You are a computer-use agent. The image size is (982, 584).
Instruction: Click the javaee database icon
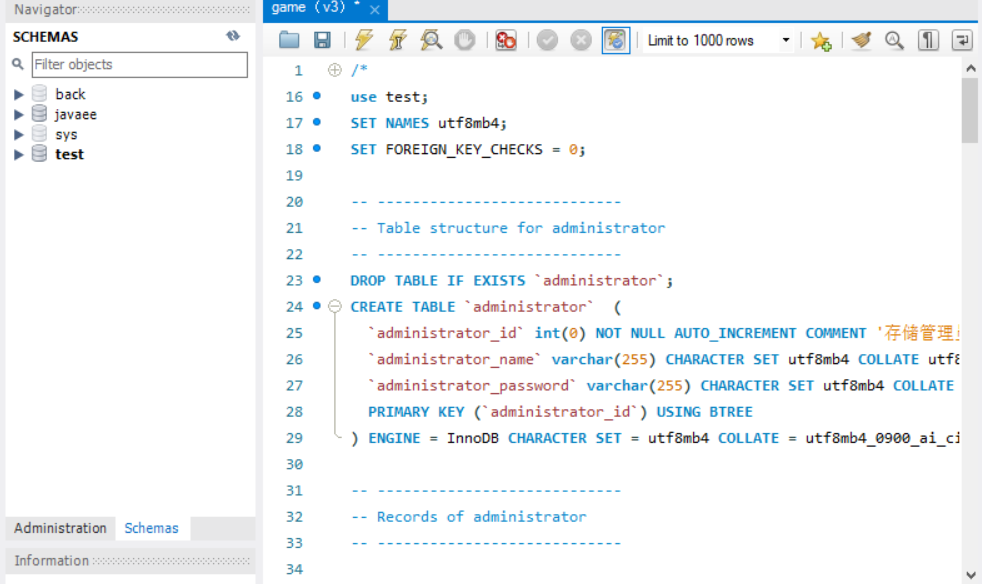tap(39, 114)
